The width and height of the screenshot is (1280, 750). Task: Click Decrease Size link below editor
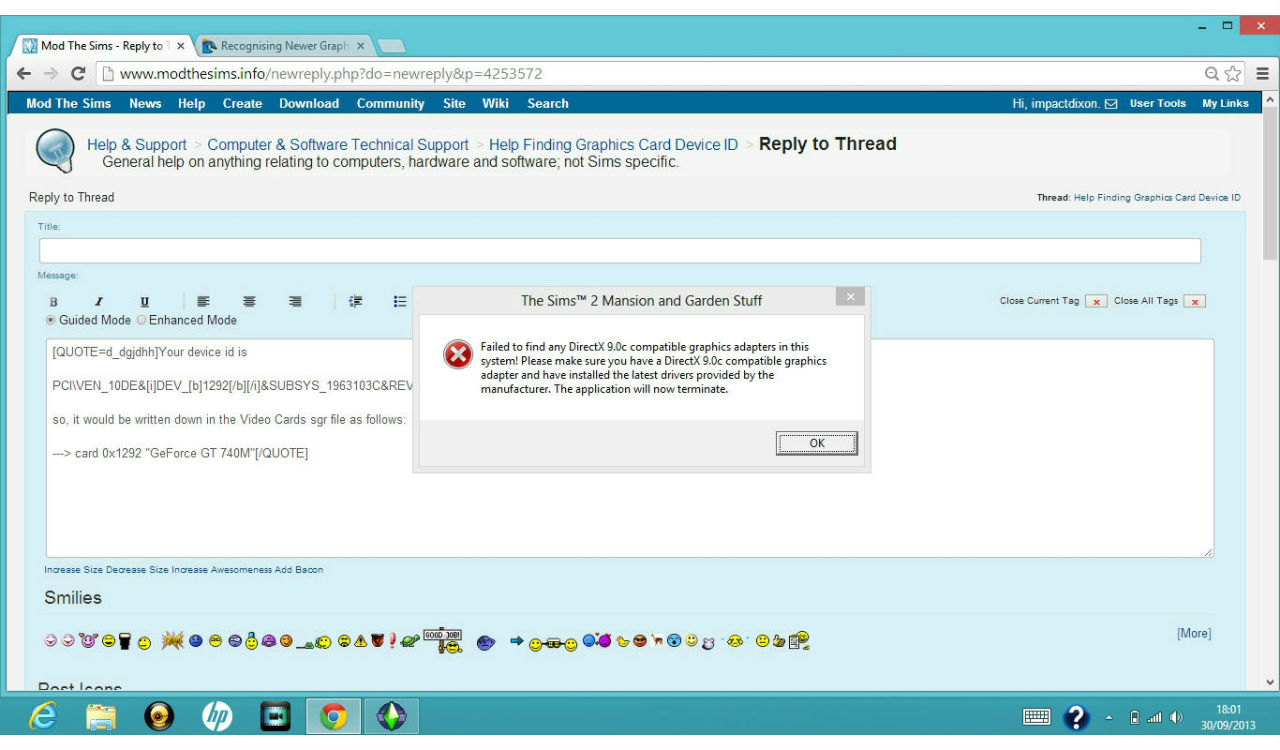pos(137,570)
